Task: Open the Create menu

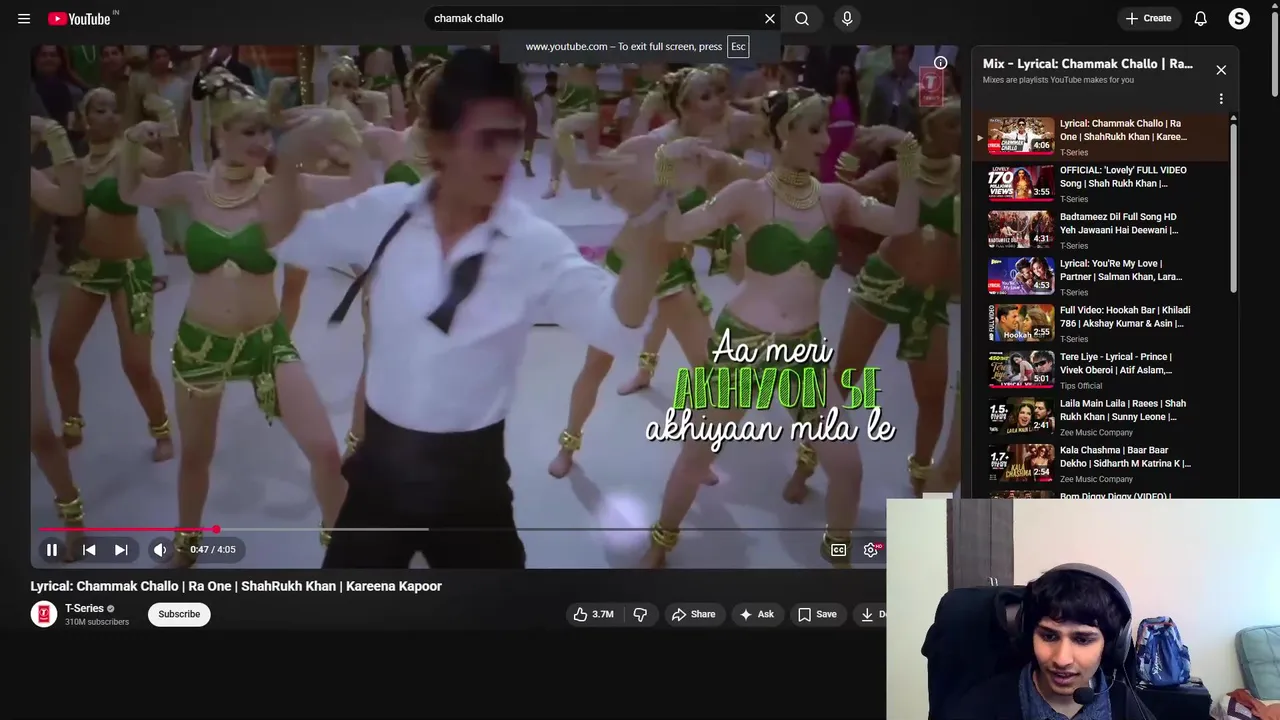Action: pyautogui.click(x=1148, y=18)
